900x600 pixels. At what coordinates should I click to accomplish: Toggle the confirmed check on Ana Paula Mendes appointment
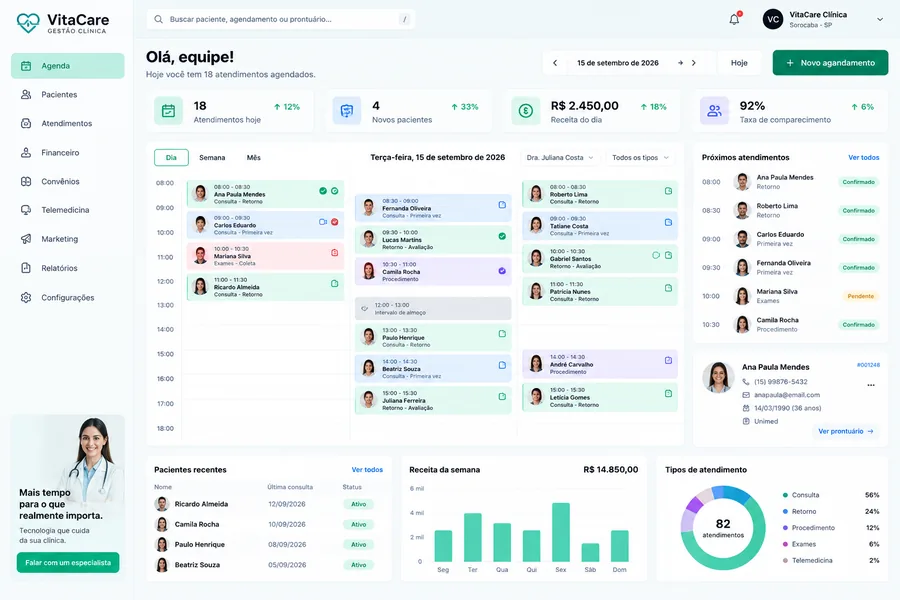[323, 191]
